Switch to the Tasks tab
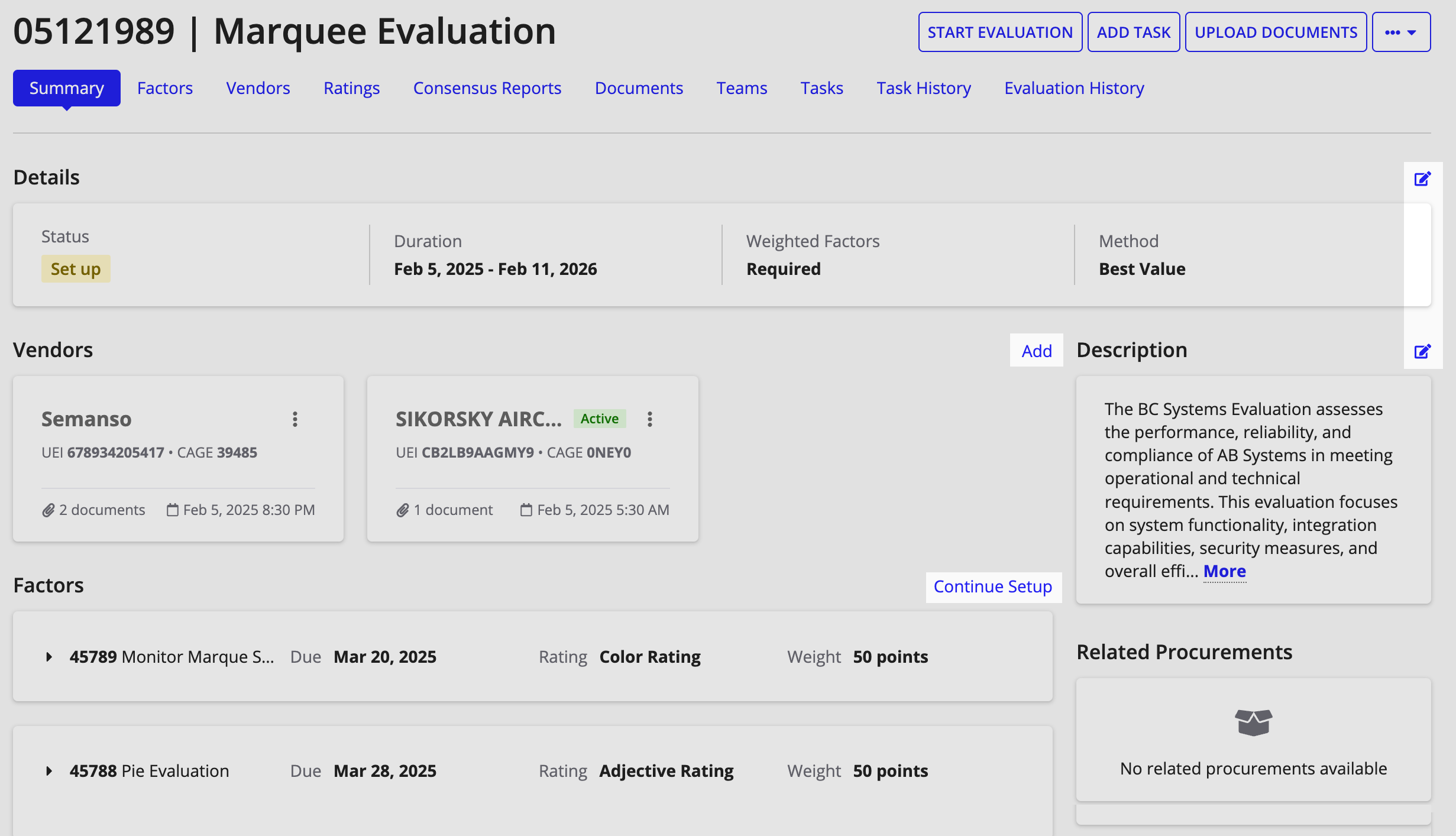The height and width of the screenshot is (836, 1456). [821, 88]
